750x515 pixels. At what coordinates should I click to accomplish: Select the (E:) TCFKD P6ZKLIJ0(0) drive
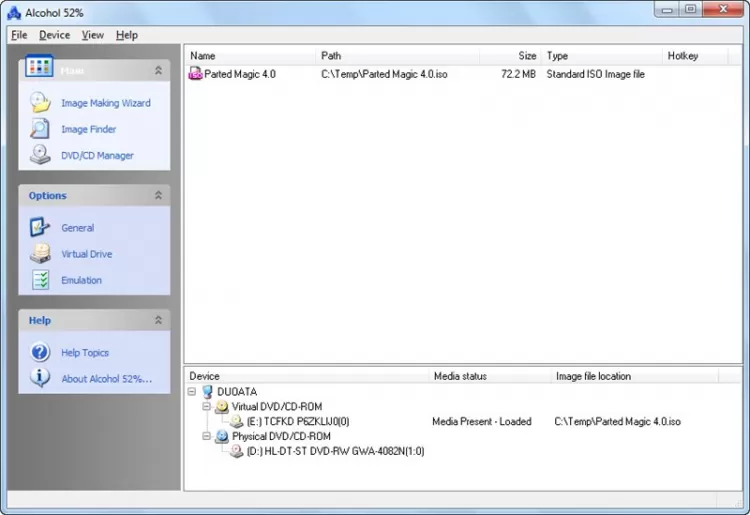(298, 421)
